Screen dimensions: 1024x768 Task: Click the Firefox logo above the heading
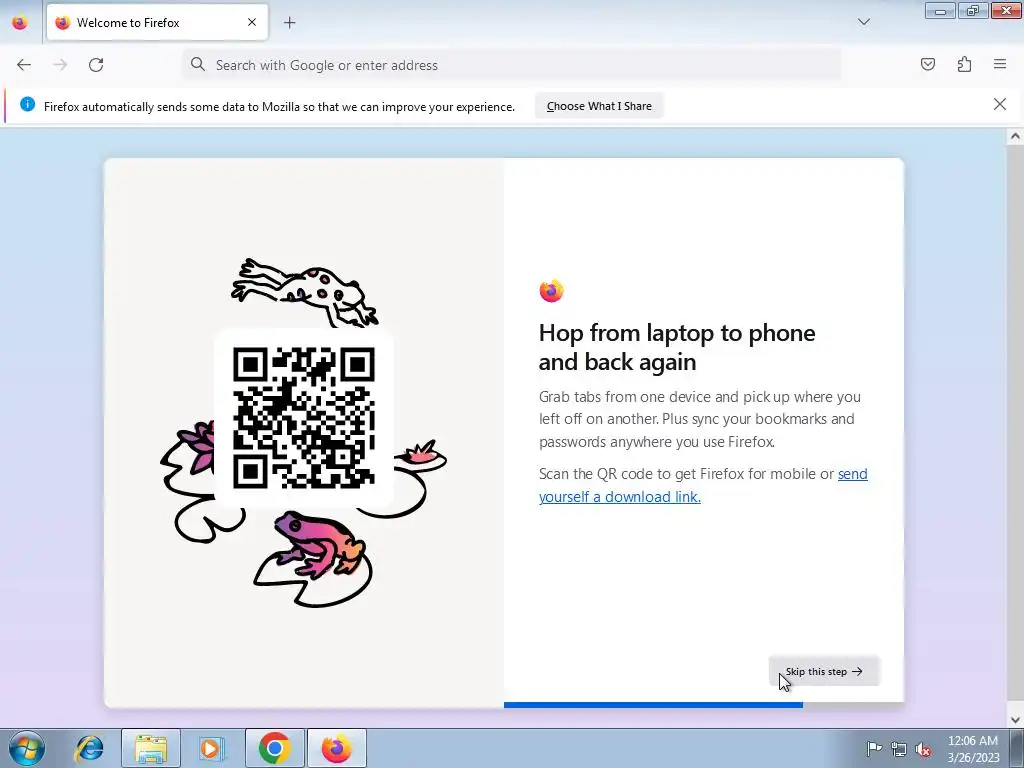tap(551, 291)
